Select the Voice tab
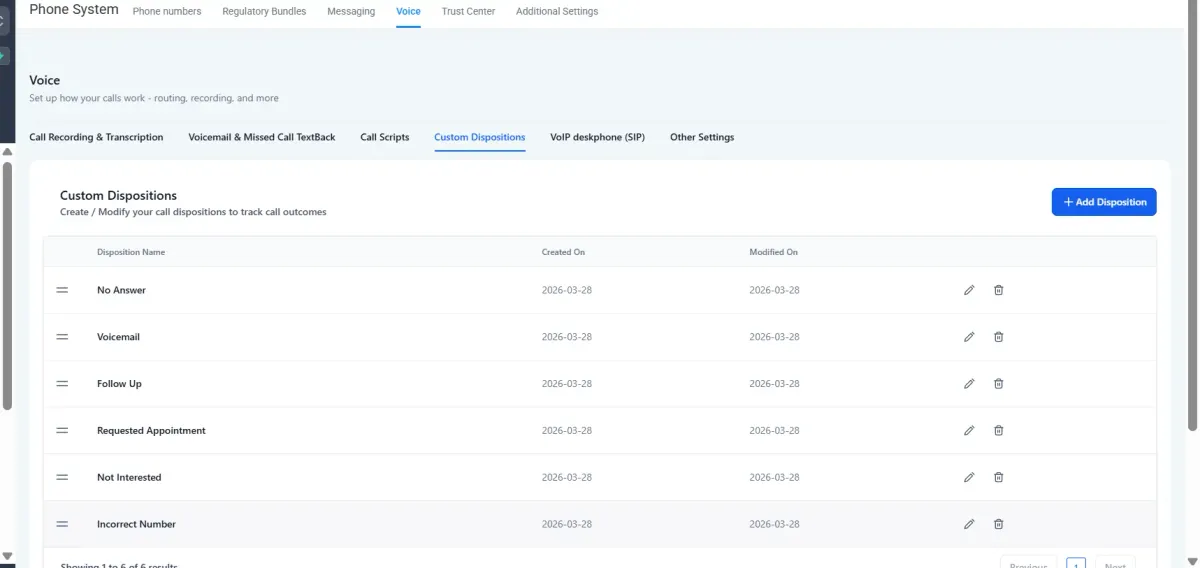 [408, 11]
